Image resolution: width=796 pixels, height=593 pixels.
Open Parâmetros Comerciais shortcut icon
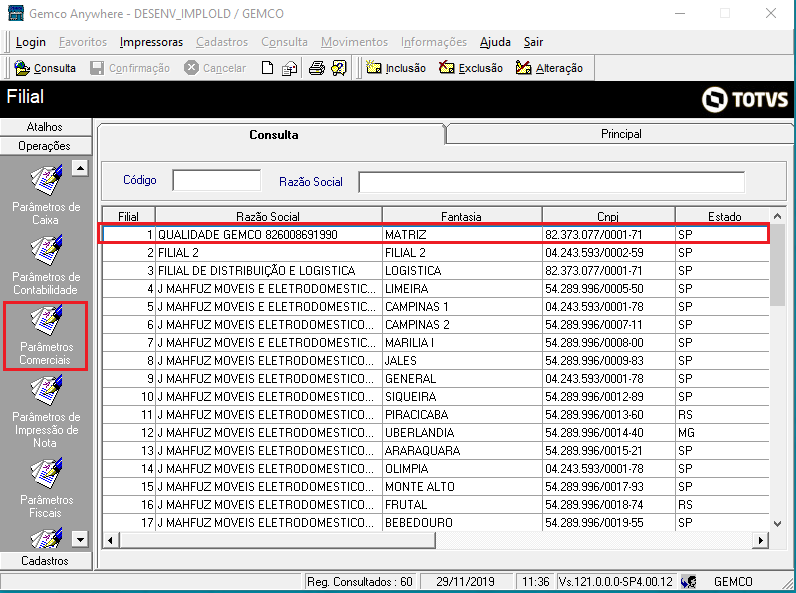(x=46, y=319)
